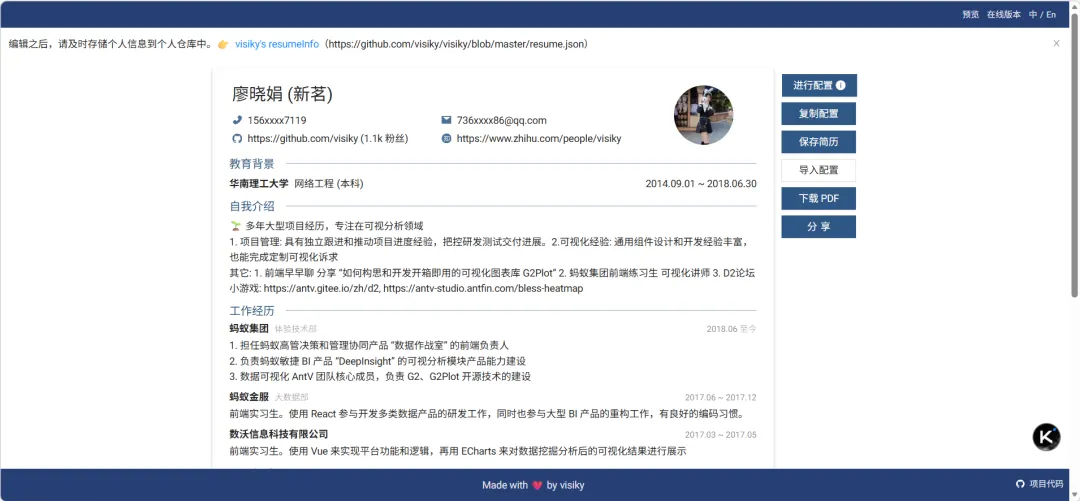Screen dimensions: 1080x501
Task: Click the heart icon in the footer
Action: 537,485
